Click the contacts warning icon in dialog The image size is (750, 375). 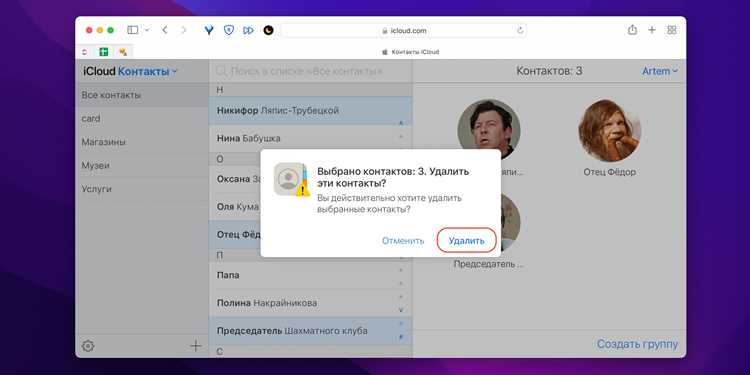point(291,179)
